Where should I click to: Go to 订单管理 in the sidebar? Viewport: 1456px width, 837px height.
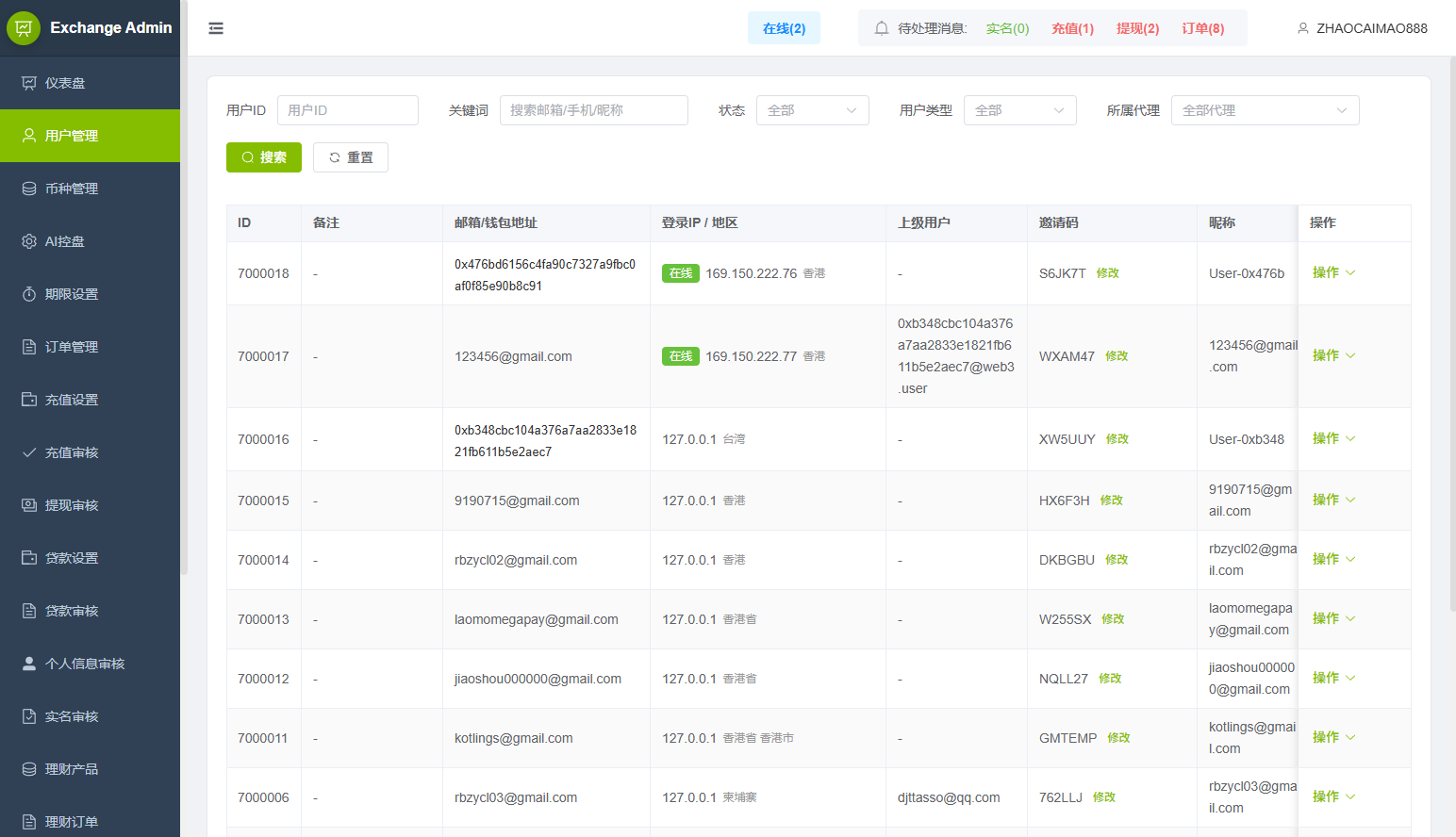pyautogui.click(x=72, y=347)
